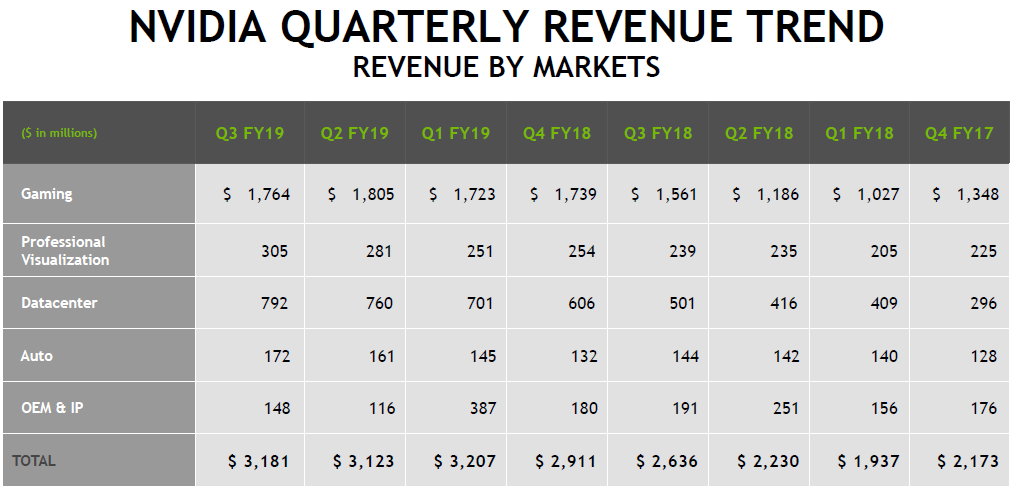Select the TOTAL row label
Viewport: 1012px width, 488px height.
tap(34, 461)
